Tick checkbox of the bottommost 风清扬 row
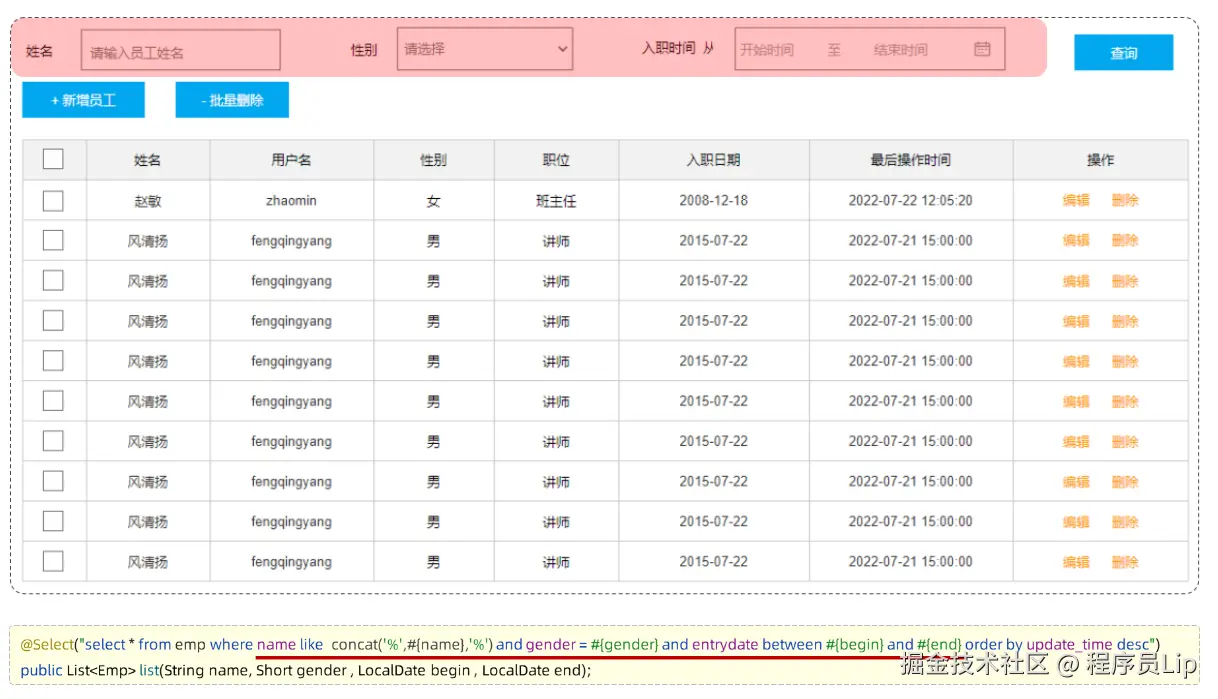 coord(53,561)
